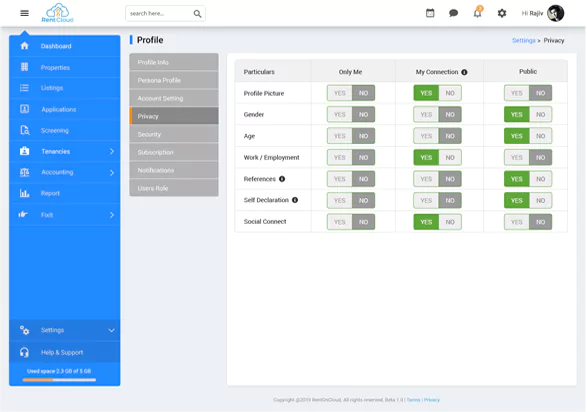This screenshot has height=412, width=587.
Task: Open the chat messages icon
Action: pos(453,13)
